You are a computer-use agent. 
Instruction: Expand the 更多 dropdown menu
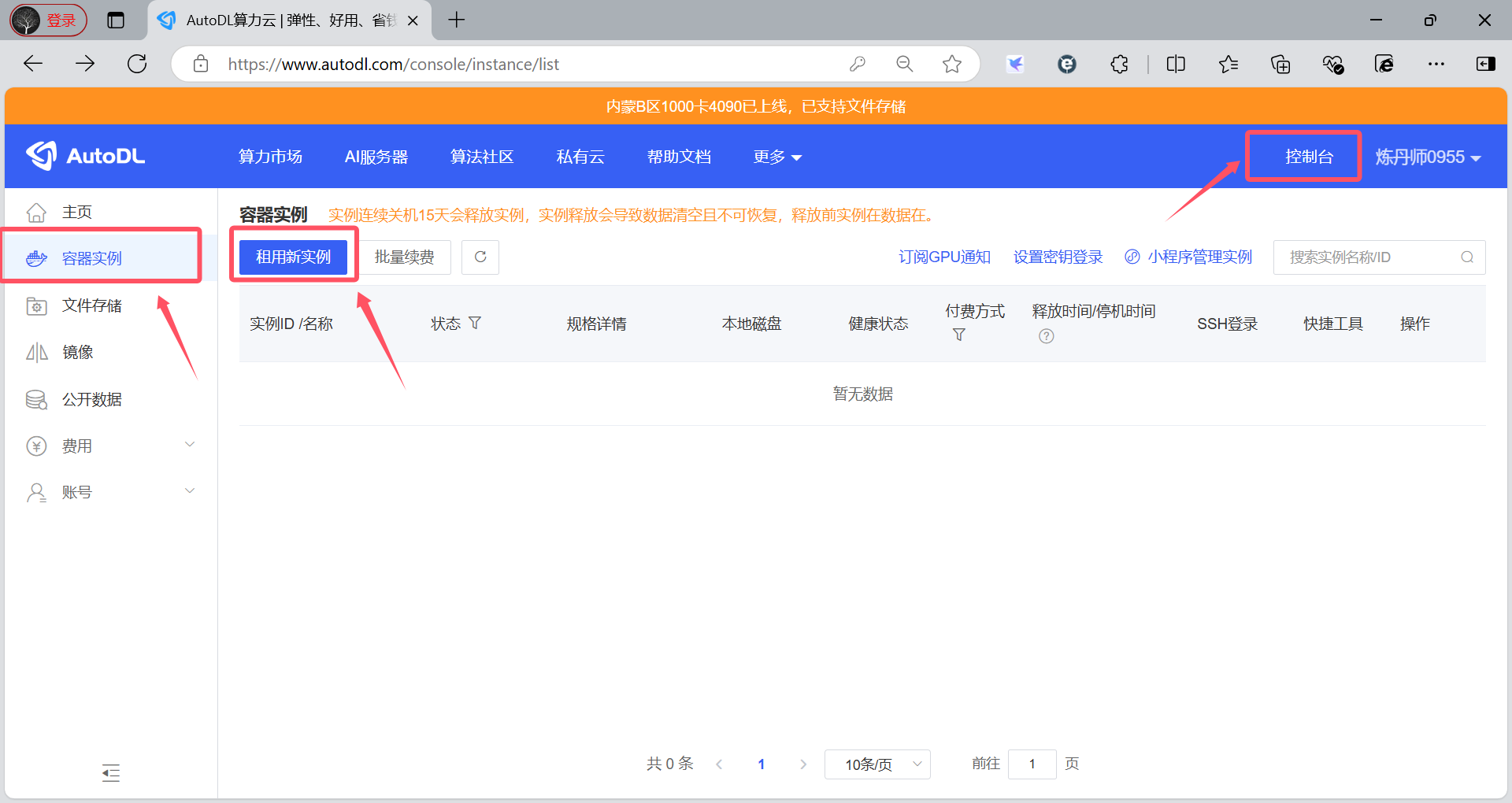coord(777,157)
